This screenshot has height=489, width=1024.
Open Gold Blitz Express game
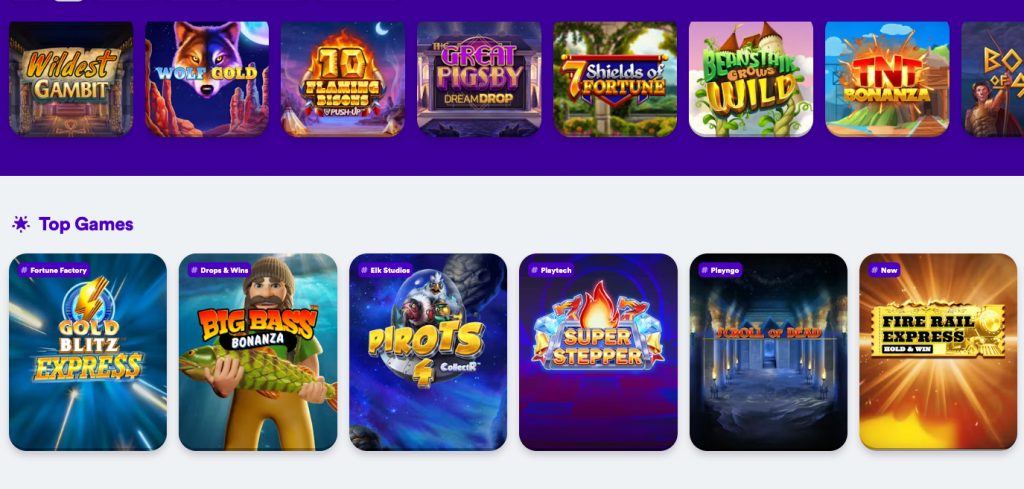[88, 352]
